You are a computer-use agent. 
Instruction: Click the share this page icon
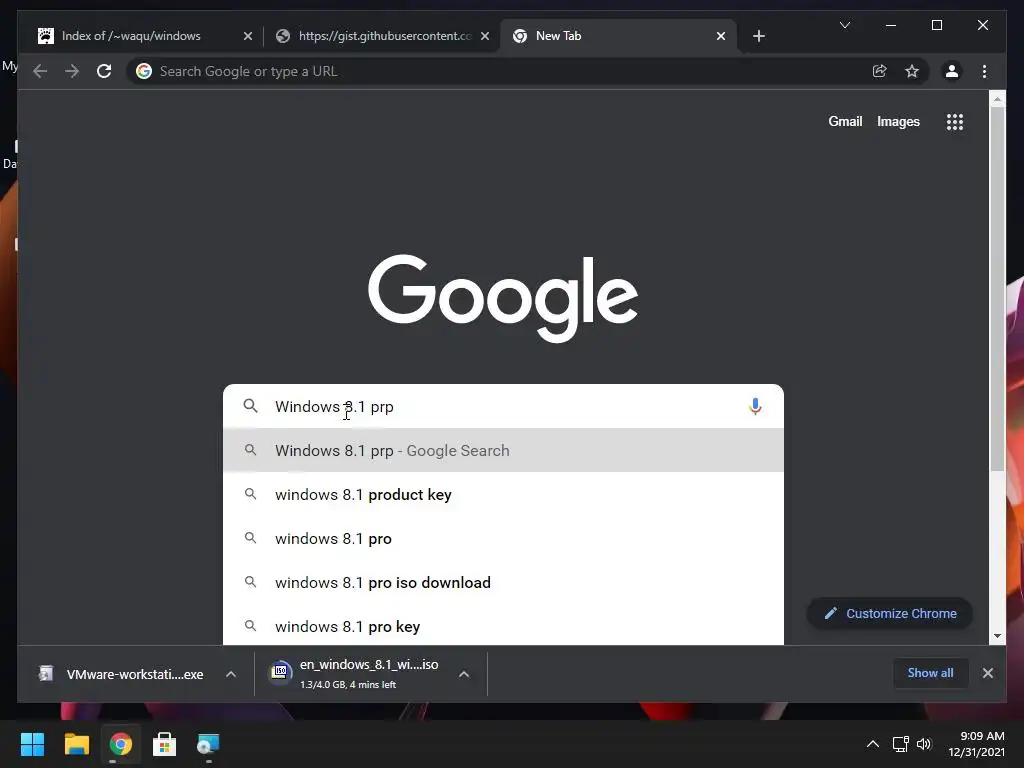coord(880,71)
